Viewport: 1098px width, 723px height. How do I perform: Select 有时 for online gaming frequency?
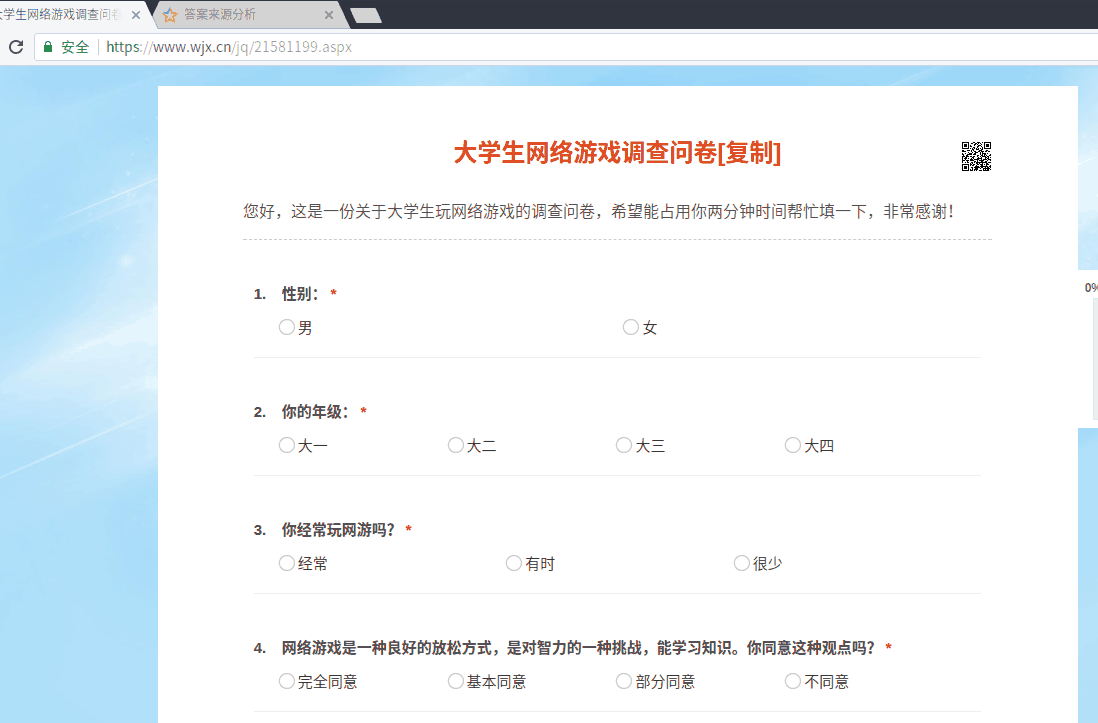[514, 563]
